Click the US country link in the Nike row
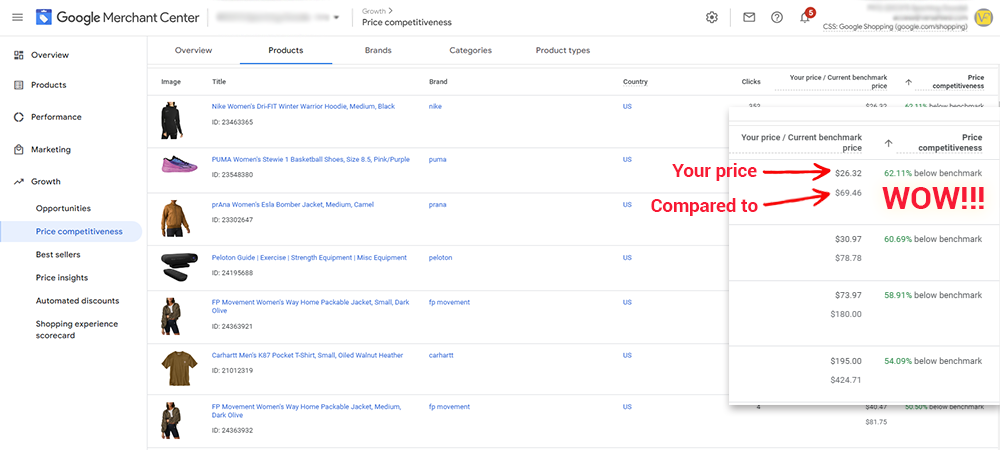Screen dimensions: 1000x450 (x=627, y=106)
